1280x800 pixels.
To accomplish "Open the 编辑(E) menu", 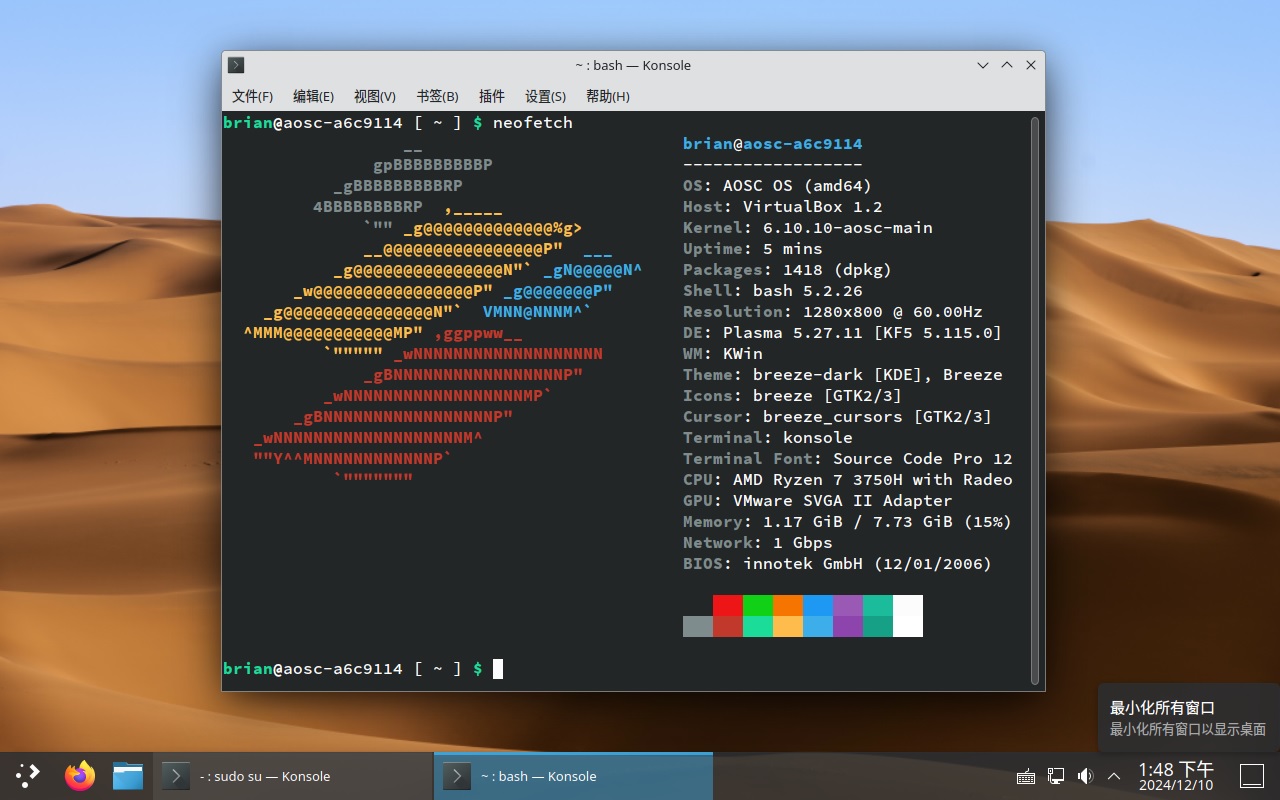I will pos(313,96).
